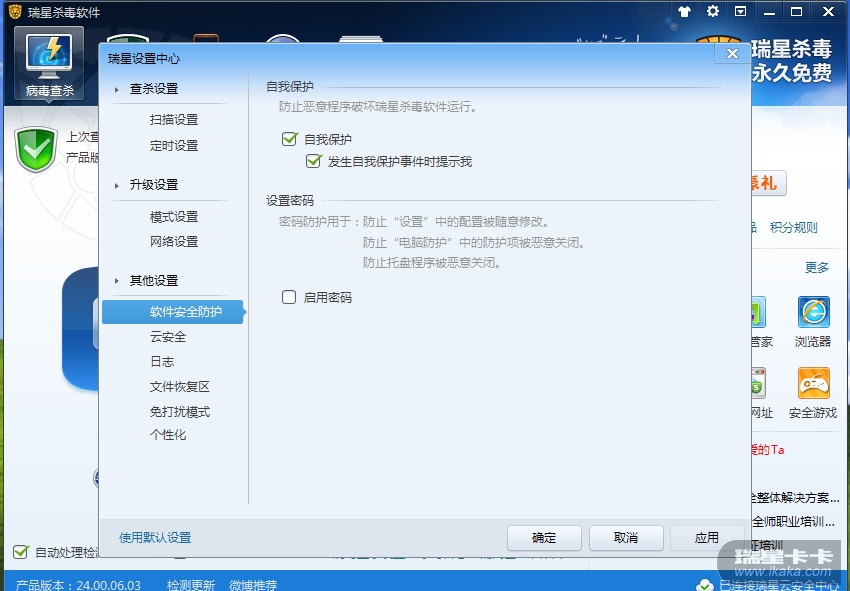Screen dimensions: 850x591
Task: Uncheck 发生自我保护事件时提示我
Action: click(x=313, y=161)
